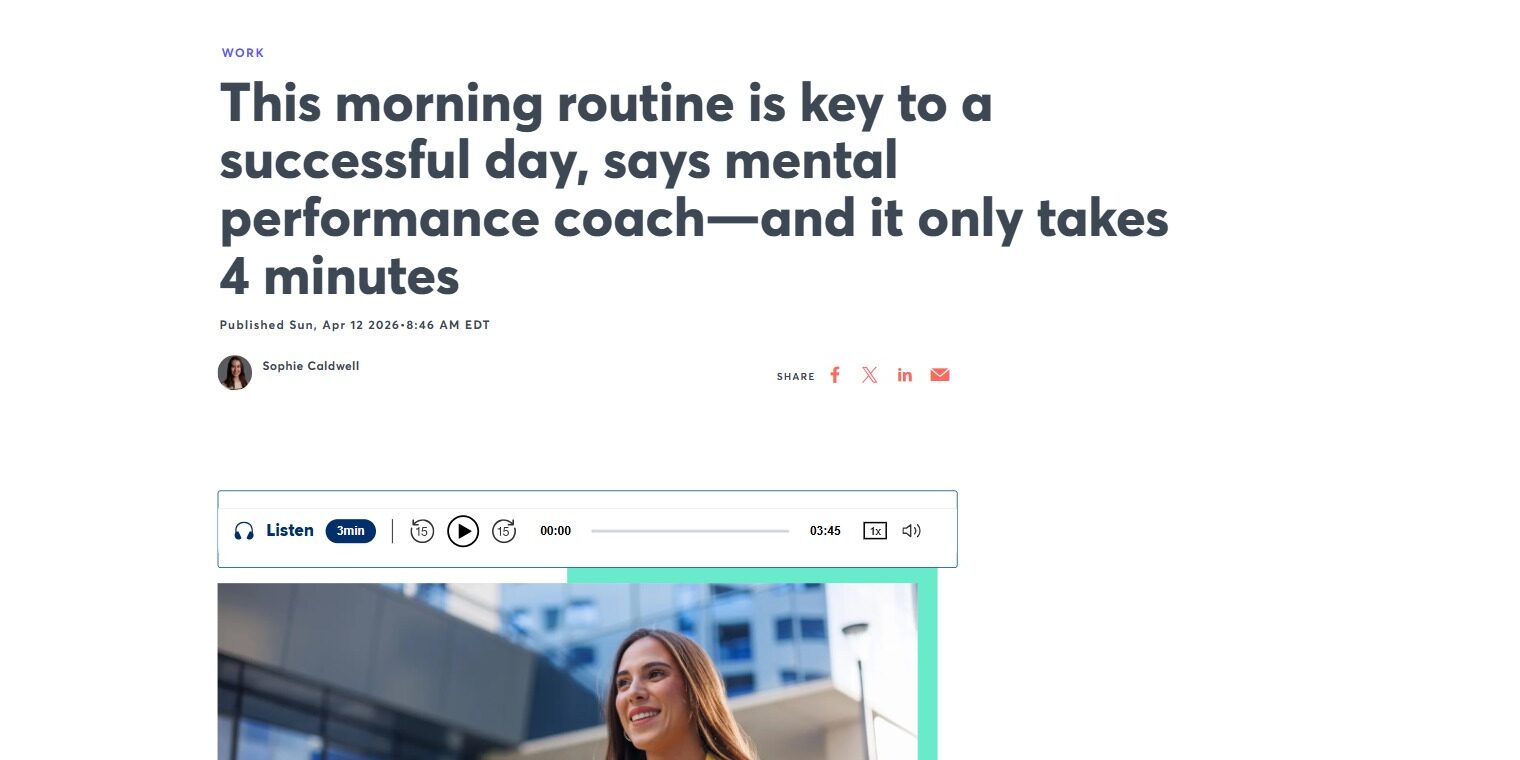The image size is (1520, 760).
Task: Click the audio progress bar
Action: (690, 531)
